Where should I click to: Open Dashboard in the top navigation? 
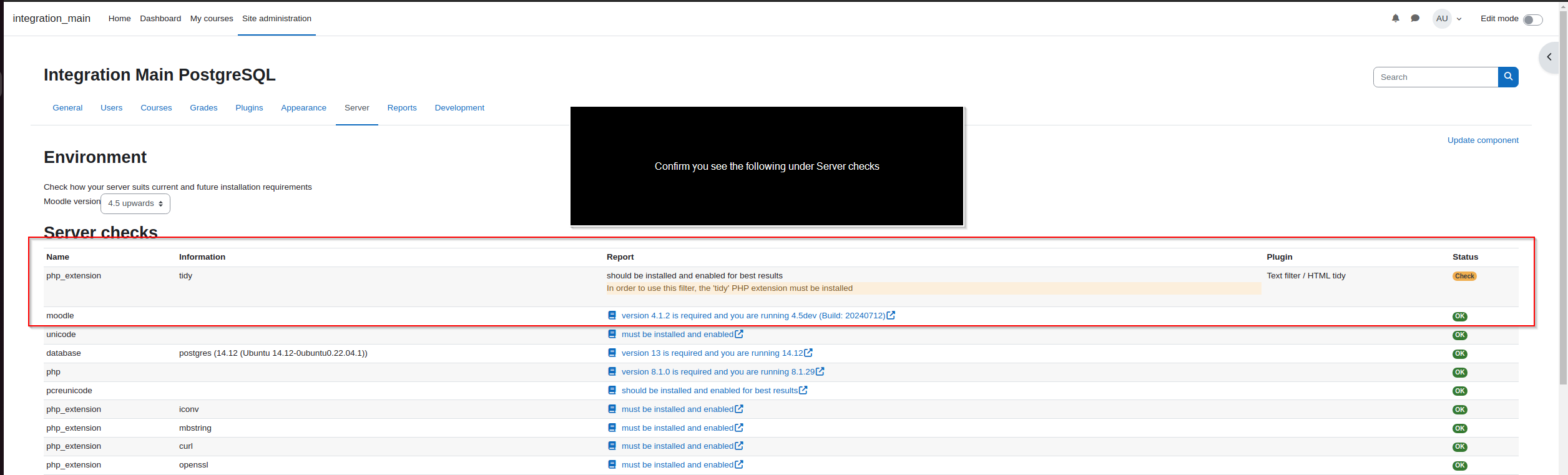click(x=160, y=19)
